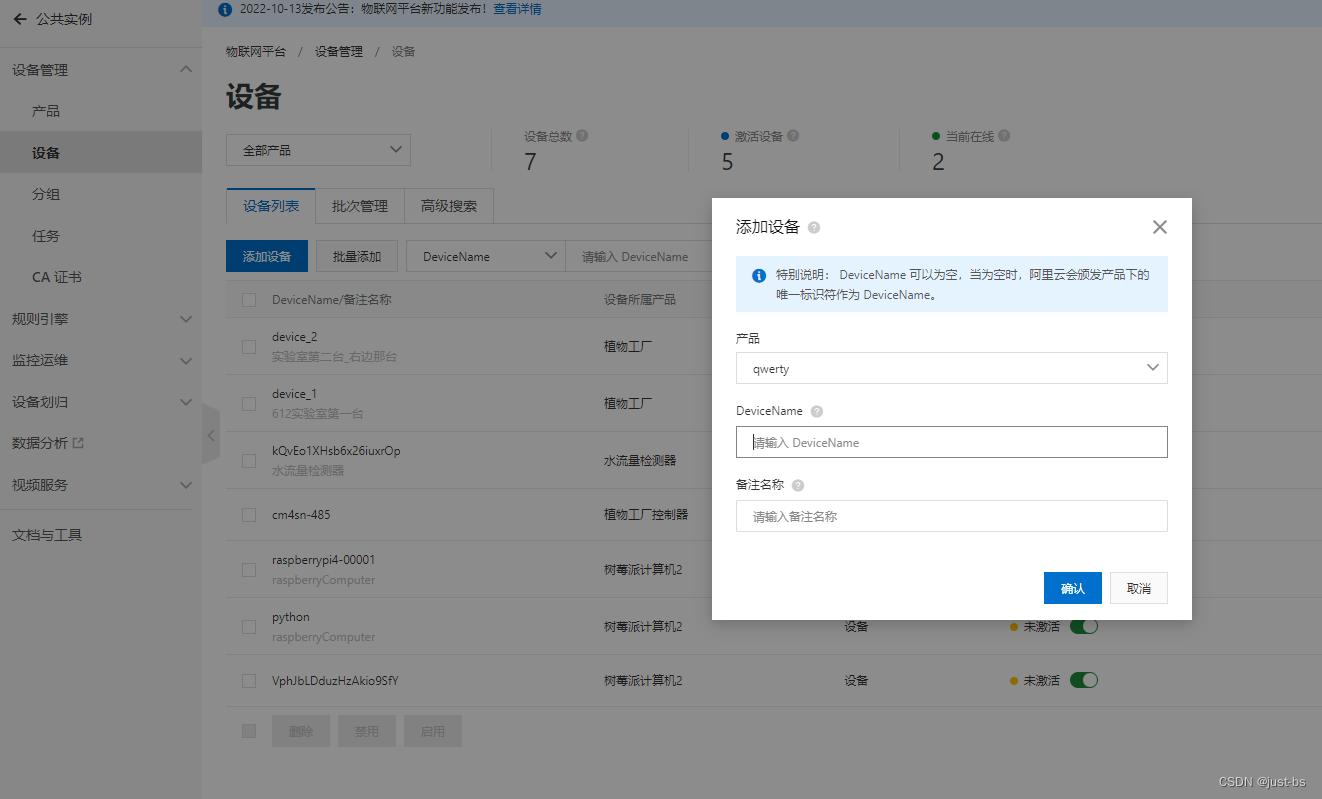Switch to the 设备列表 tab
This screenshot has height=799, width=1322.
271,206
